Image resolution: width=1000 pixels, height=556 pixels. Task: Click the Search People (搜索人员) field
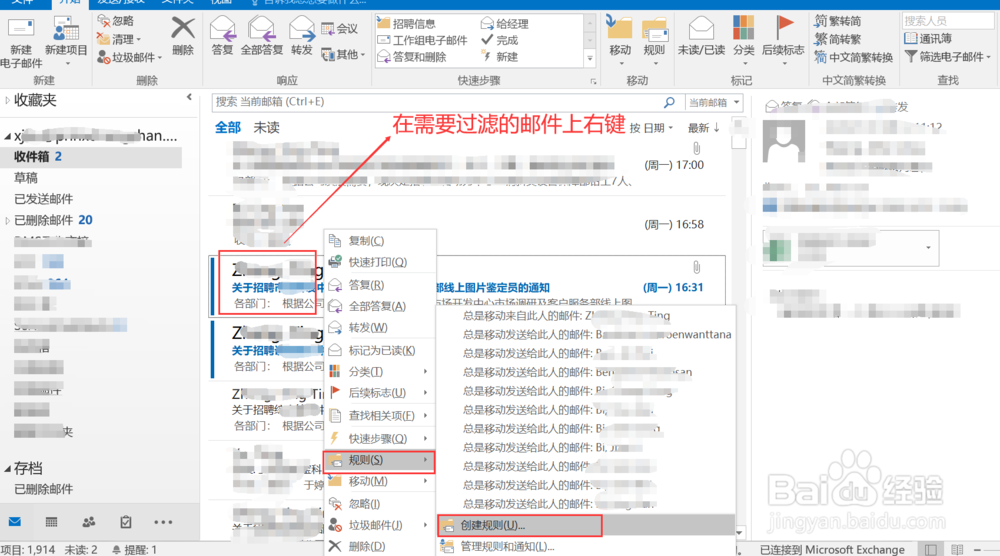coord(948,21)
